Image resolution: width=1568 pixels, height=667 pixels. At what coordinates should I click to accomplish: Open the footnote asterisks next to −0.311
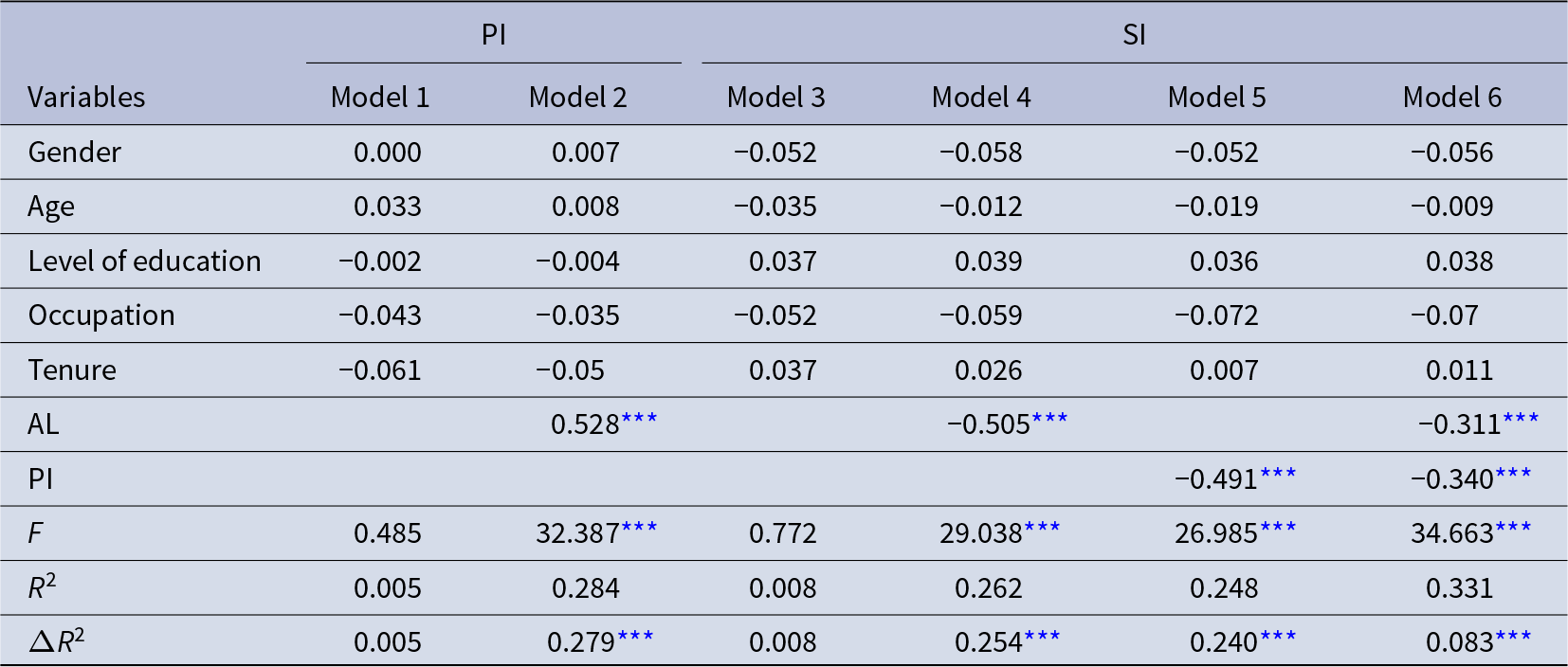point(1521,420)
